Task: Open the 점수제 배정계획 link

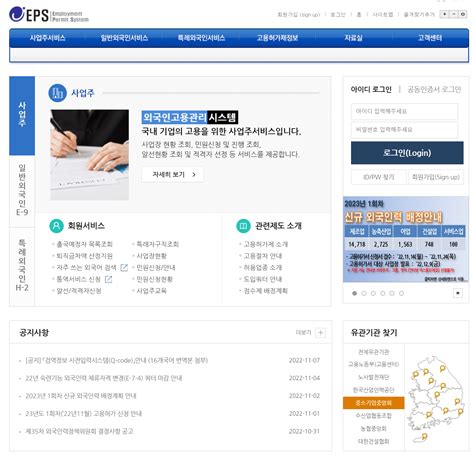Action: pyautogui.click(x=266, y=291)
